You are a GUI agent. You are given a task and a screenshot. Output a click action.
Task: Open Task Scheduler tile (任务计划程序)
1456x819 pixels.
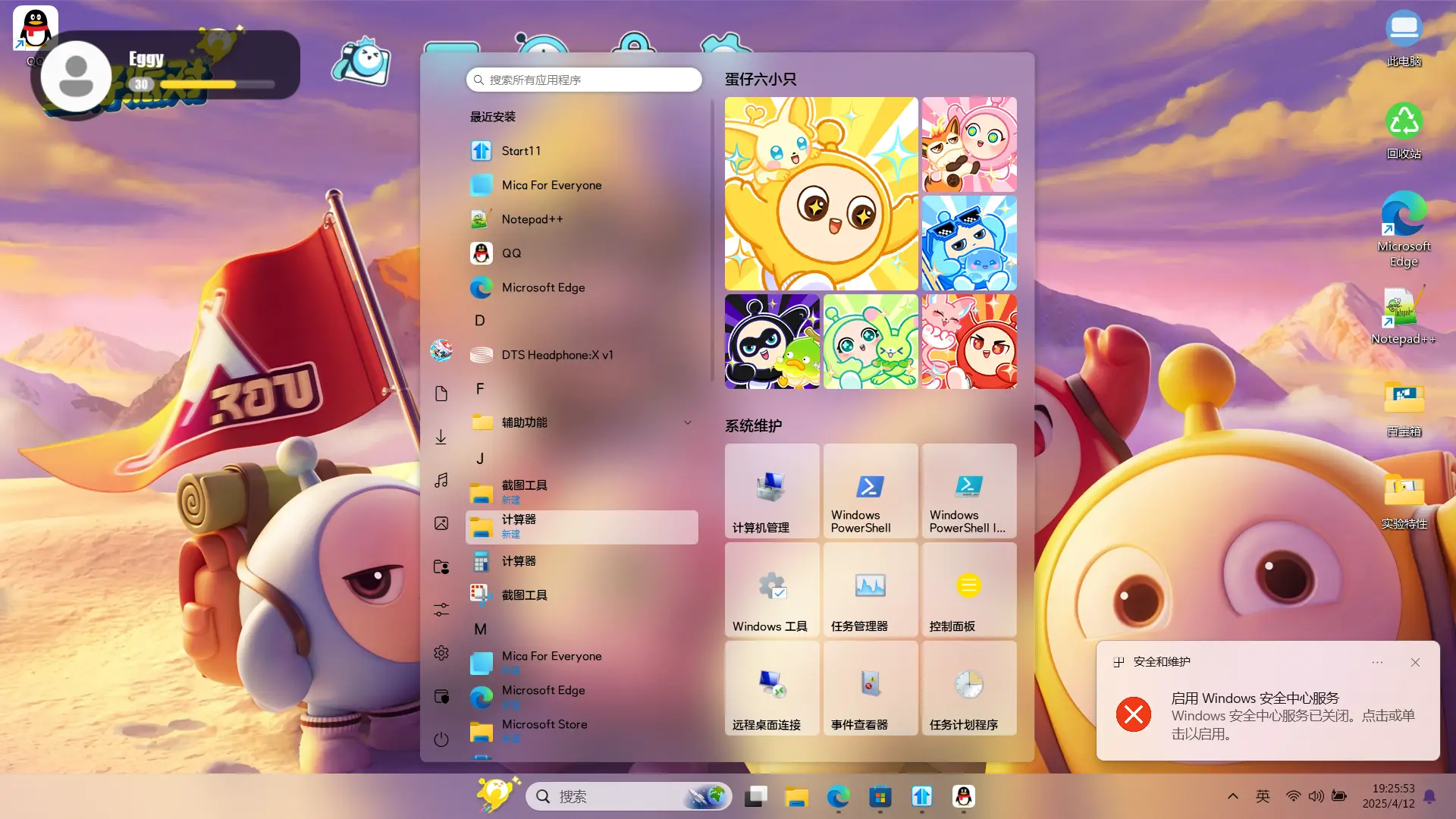[969, 688]
